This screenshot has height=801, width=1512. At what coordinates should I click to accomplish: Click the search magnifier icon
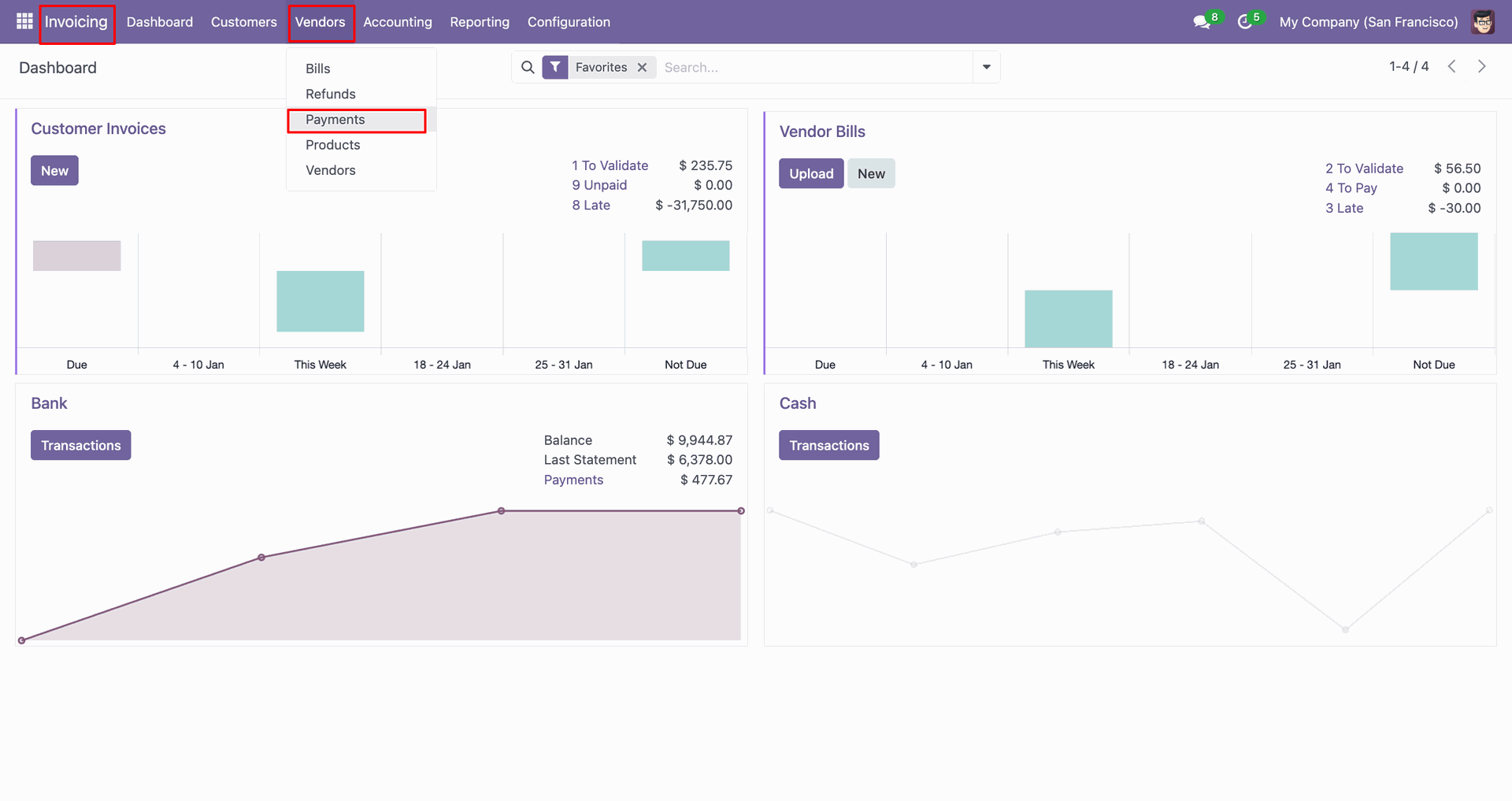528,68
